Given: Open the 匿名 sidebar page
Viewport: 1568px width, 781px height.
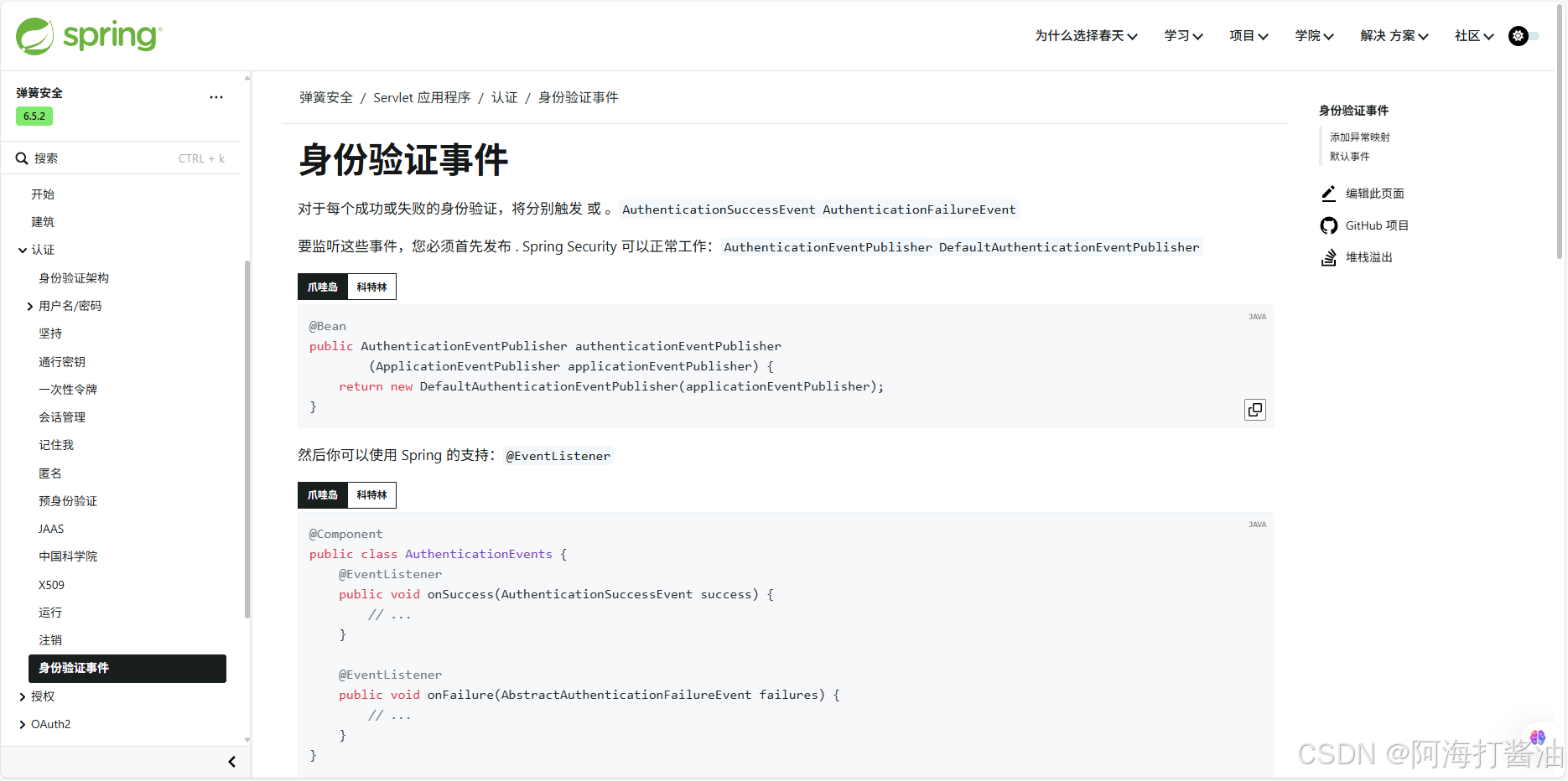Looking at the screenshot, I should click(50, 473).
